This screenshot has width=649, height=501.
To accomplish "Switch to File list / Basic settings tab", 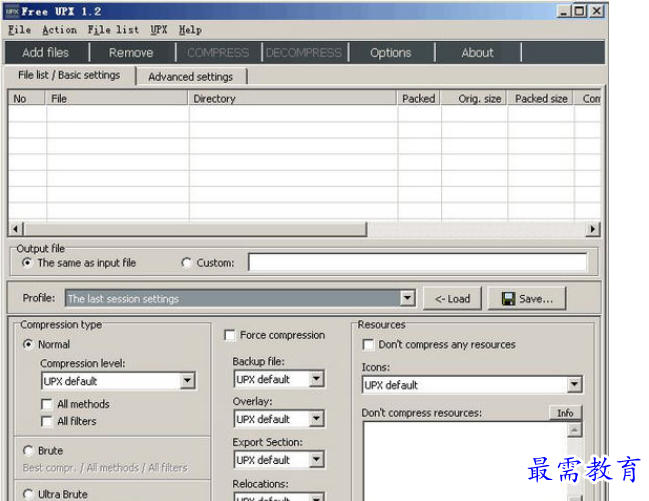I will (x=69, y=75).
